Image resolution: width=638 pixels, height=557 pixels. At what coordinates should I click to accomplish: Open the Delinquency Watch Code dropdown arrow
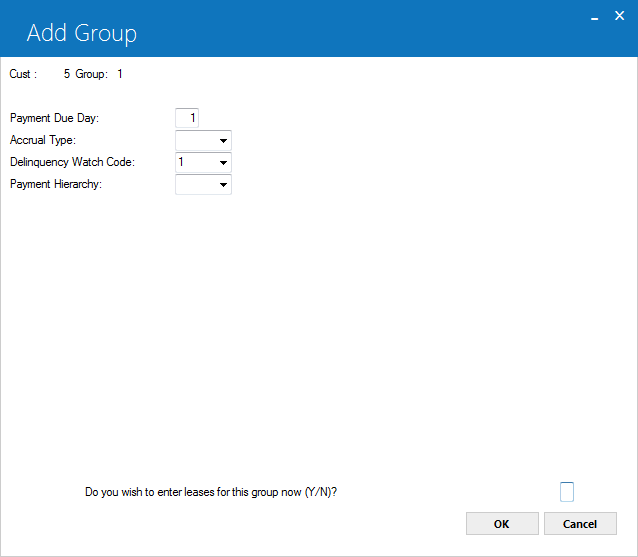(x=223, y=162)
